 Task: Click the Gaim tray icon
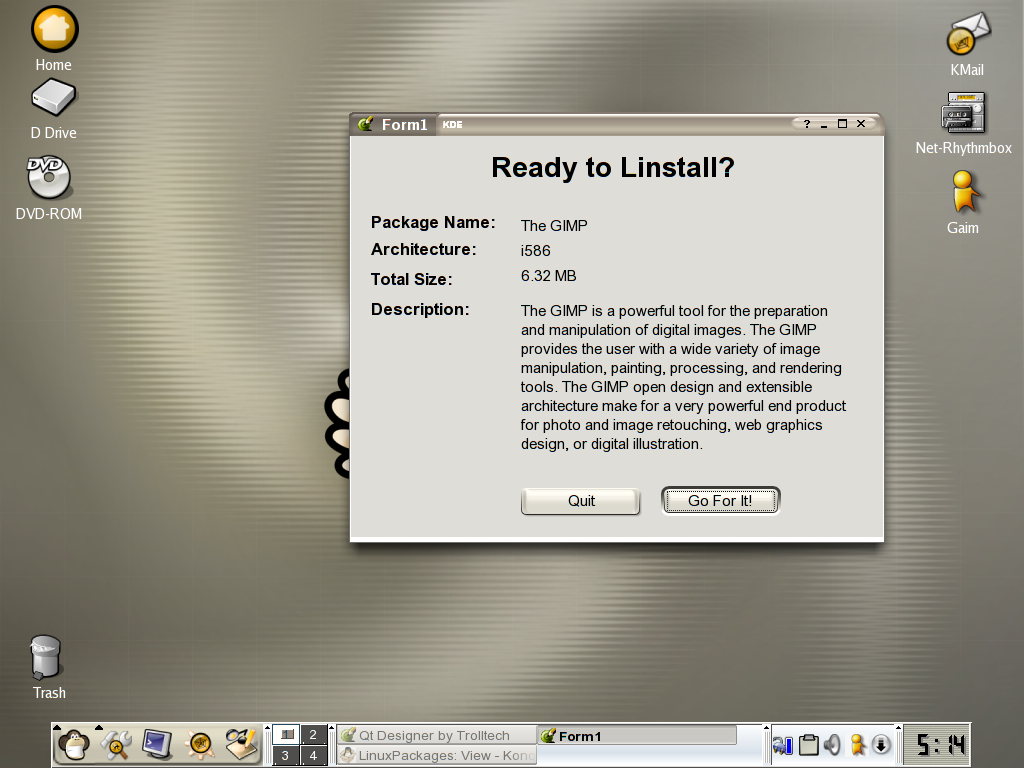(857, 745)
